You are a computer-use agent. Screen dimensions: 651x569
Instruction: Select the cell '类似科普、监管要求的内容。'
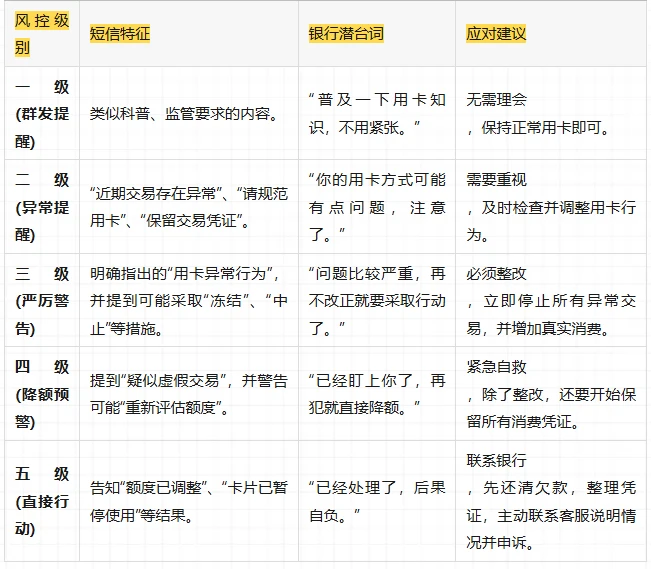[189, 113]
